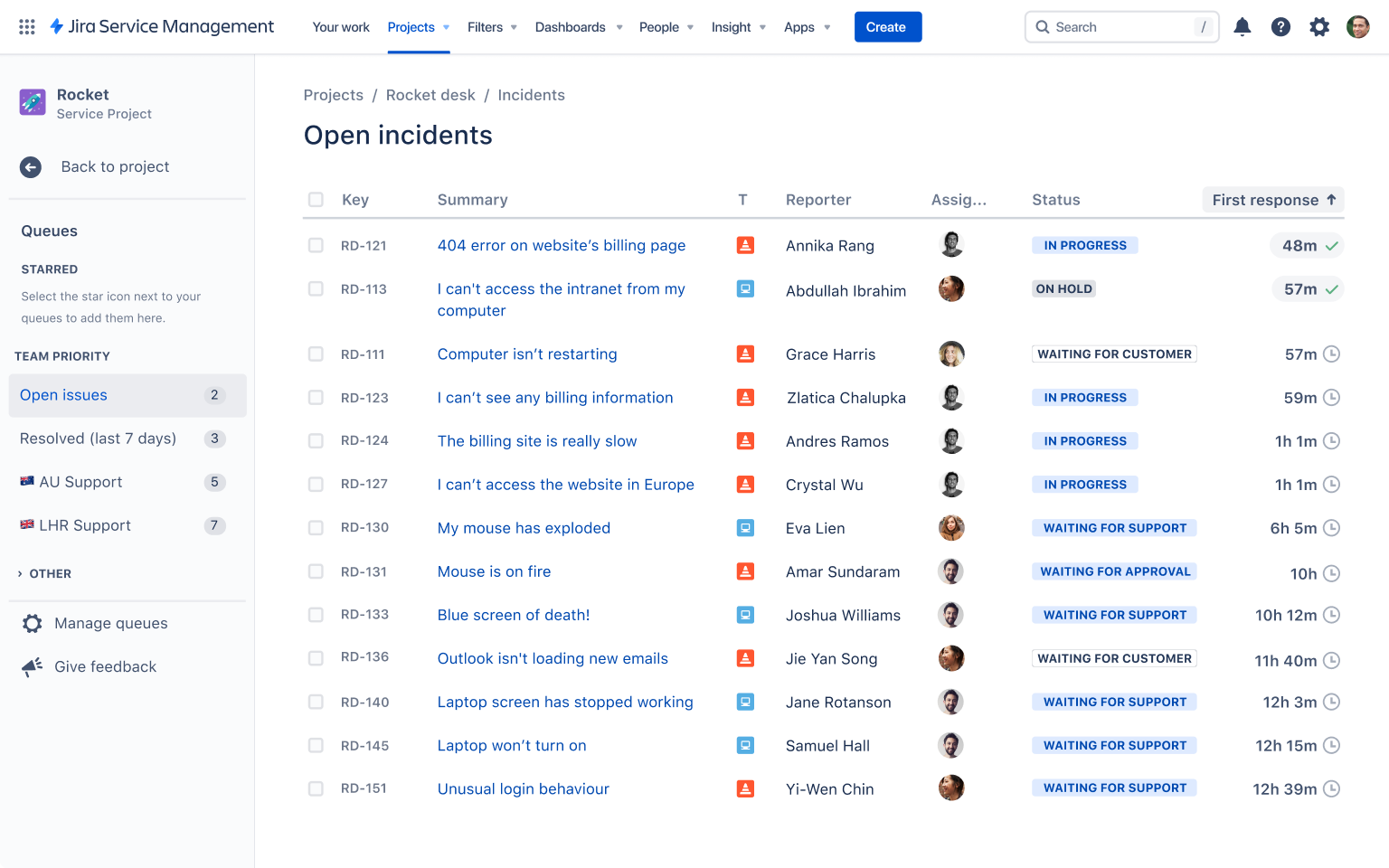This screenshot has height=868, width=1389.
Task: Open the People menu
Action: tap(666, 27)
